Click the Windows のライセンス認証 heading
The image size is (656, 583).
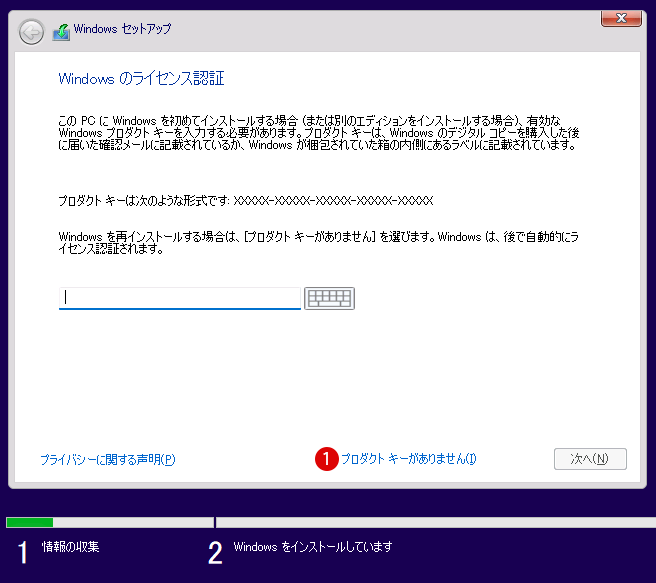141,79
